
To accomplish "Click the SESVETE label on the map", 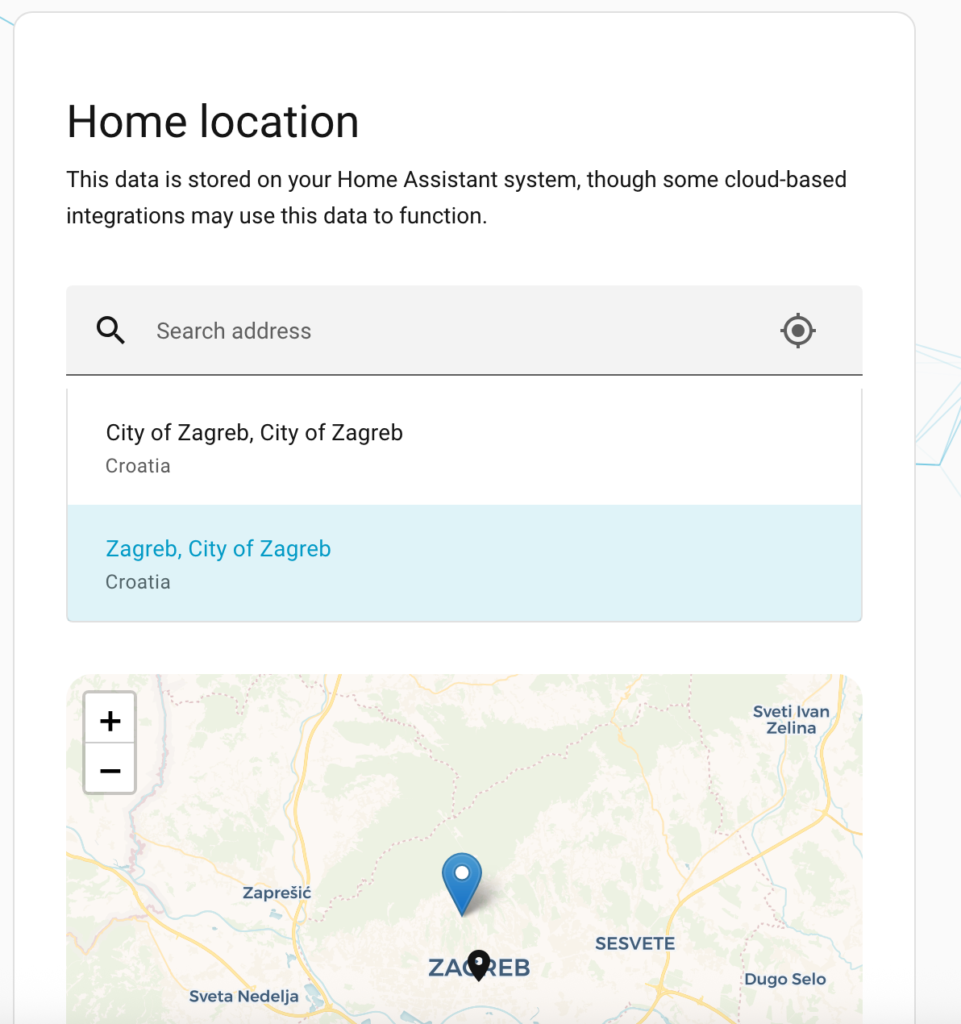I will 635,943.
